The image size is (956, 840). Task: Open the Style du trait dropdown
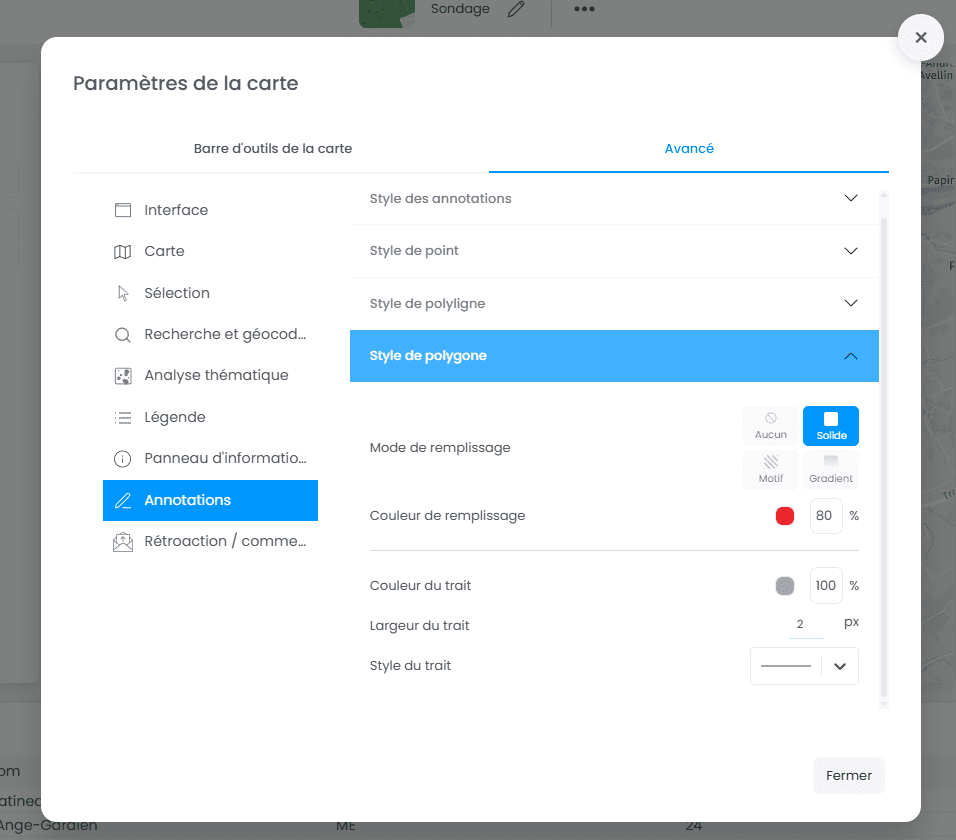tap(804, 666)
